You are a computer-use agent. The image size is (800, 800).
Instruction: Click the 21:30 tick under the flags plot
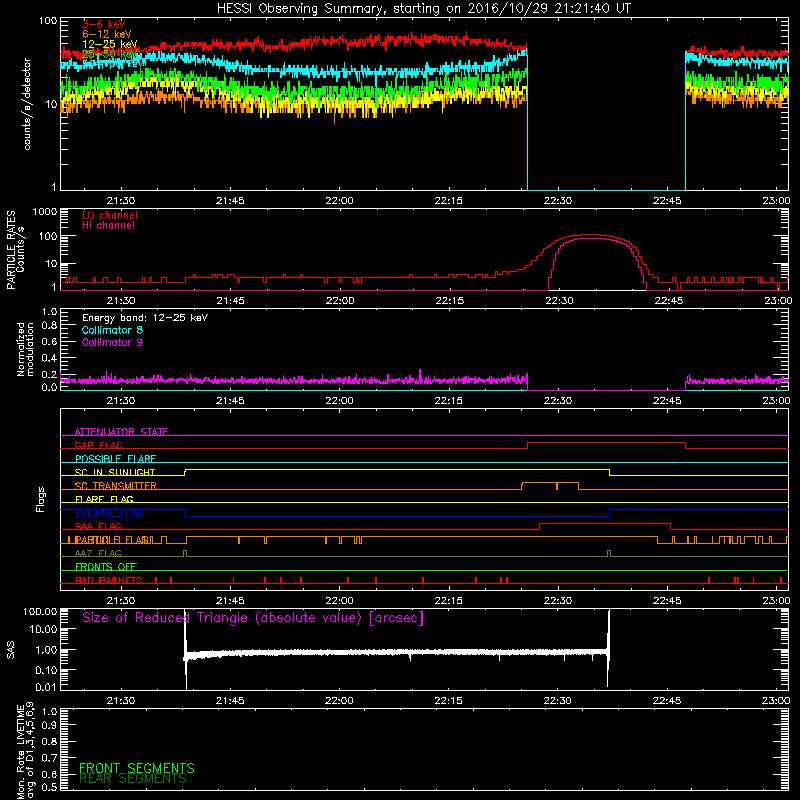pos(121,601)
